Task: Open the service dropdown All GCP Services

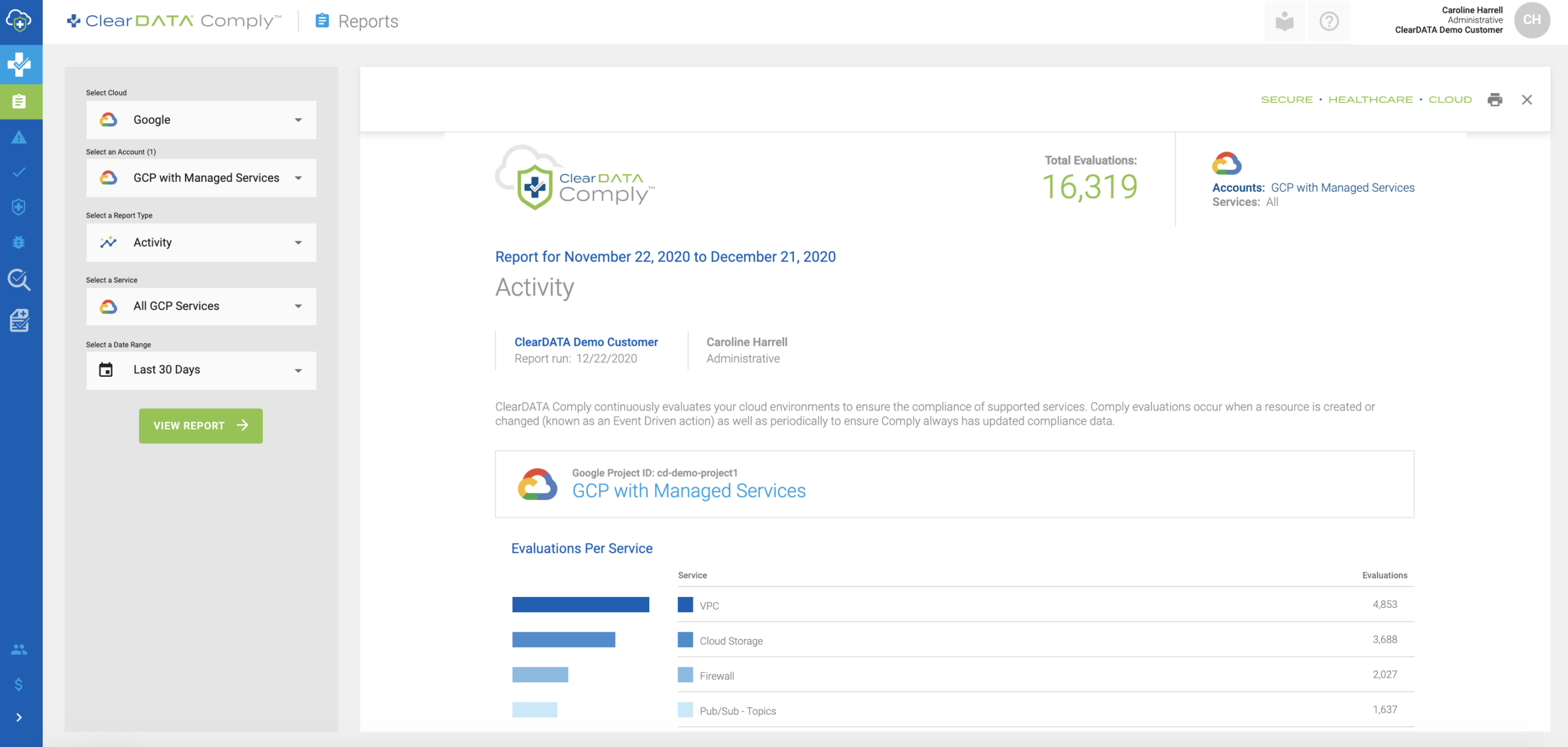Action: click(201, 306)
